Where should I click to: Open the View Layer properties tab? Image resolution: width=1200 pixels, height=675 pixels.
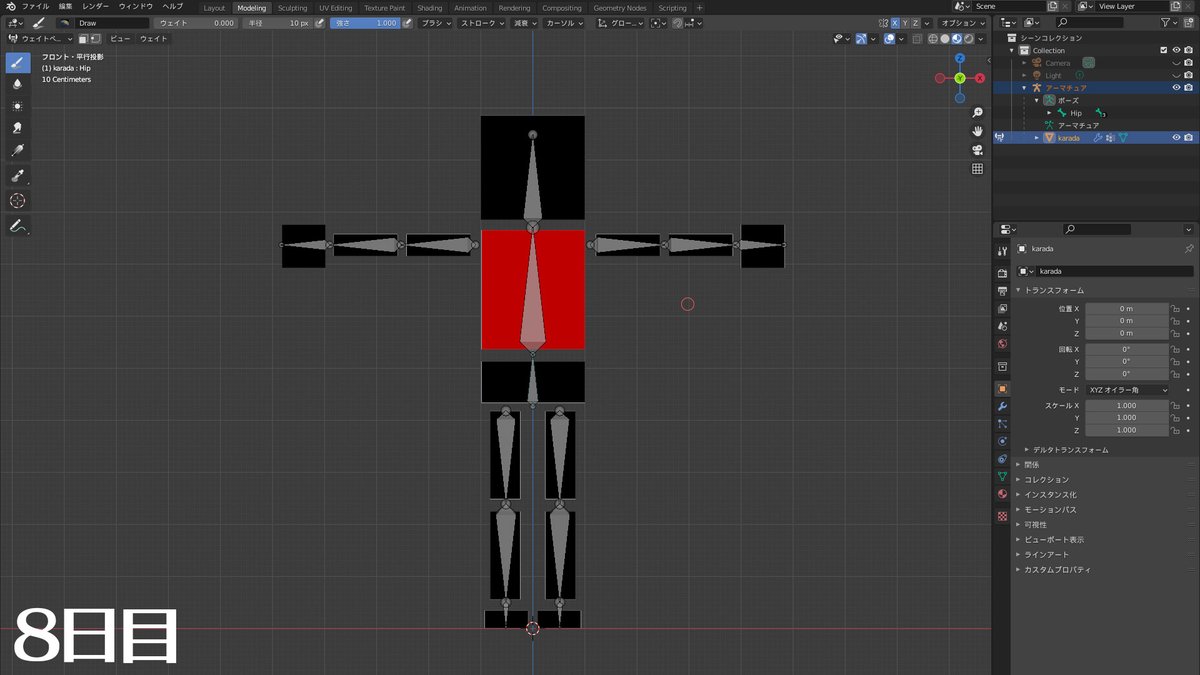[x=1002, y=309]
